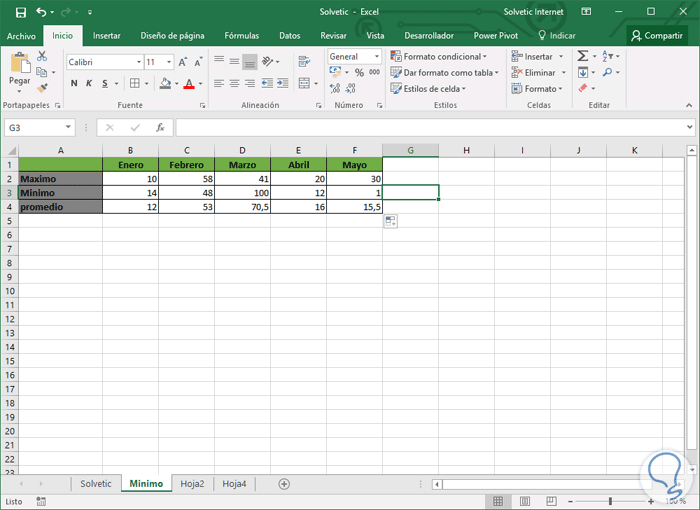Undo the last action
700x510 pixels.
pyautogui.click(x=41, y=12)
